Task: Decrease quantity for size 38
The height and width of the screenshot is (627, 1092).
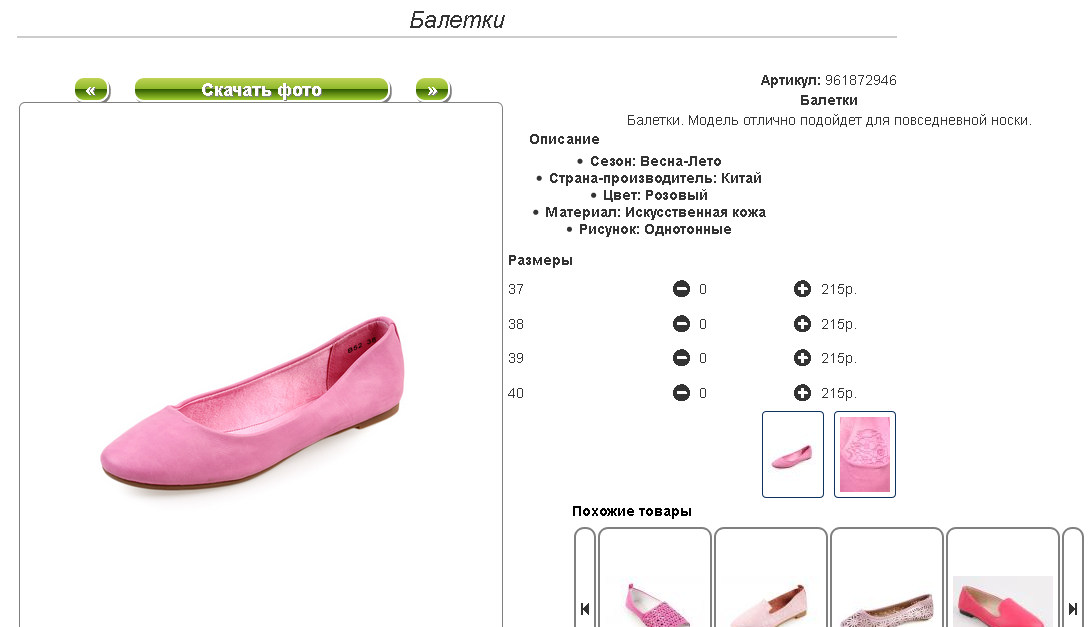Action: click(x=681, y=324)
